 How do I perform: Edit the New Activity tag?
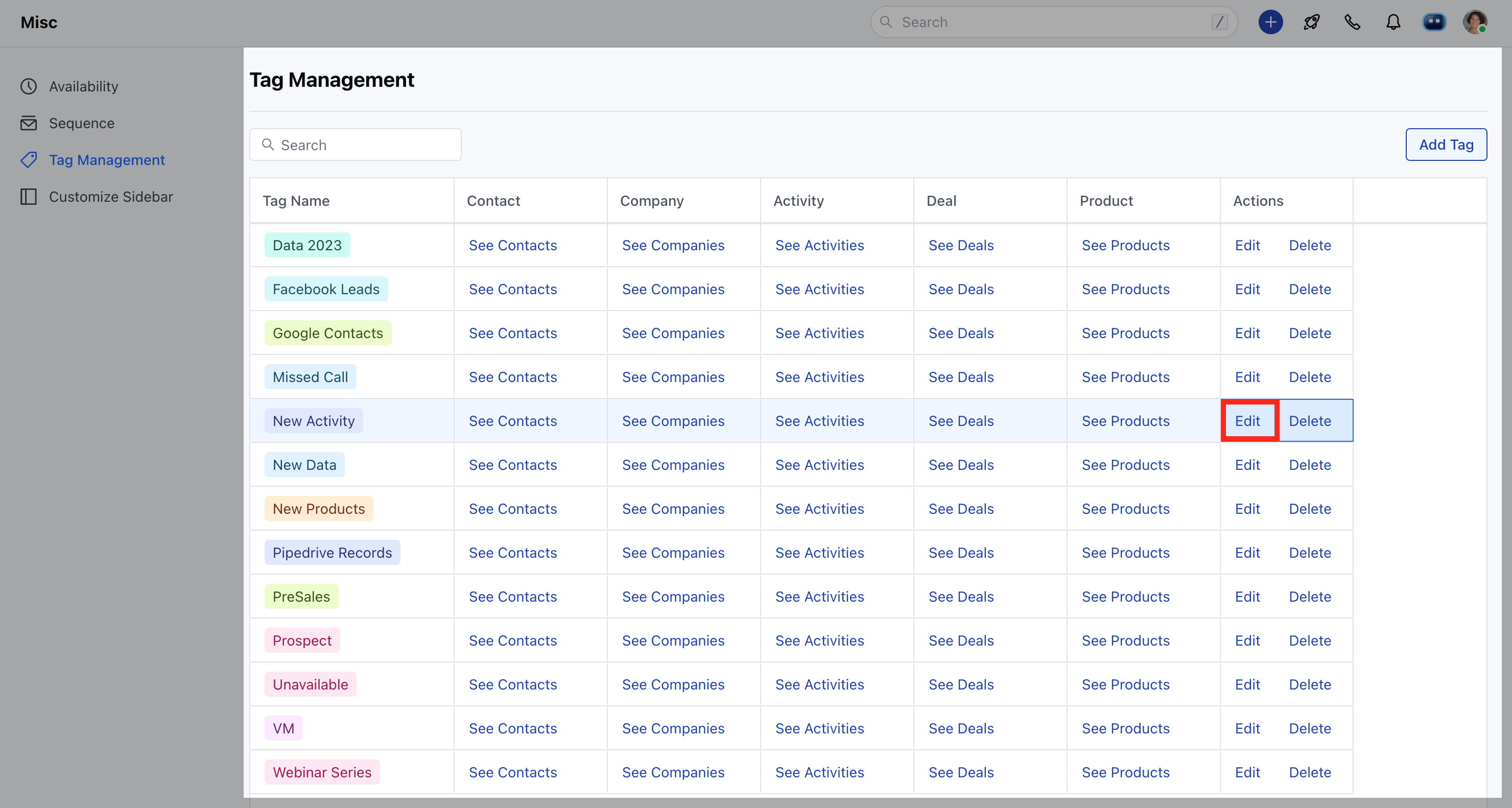(1247, 421)
